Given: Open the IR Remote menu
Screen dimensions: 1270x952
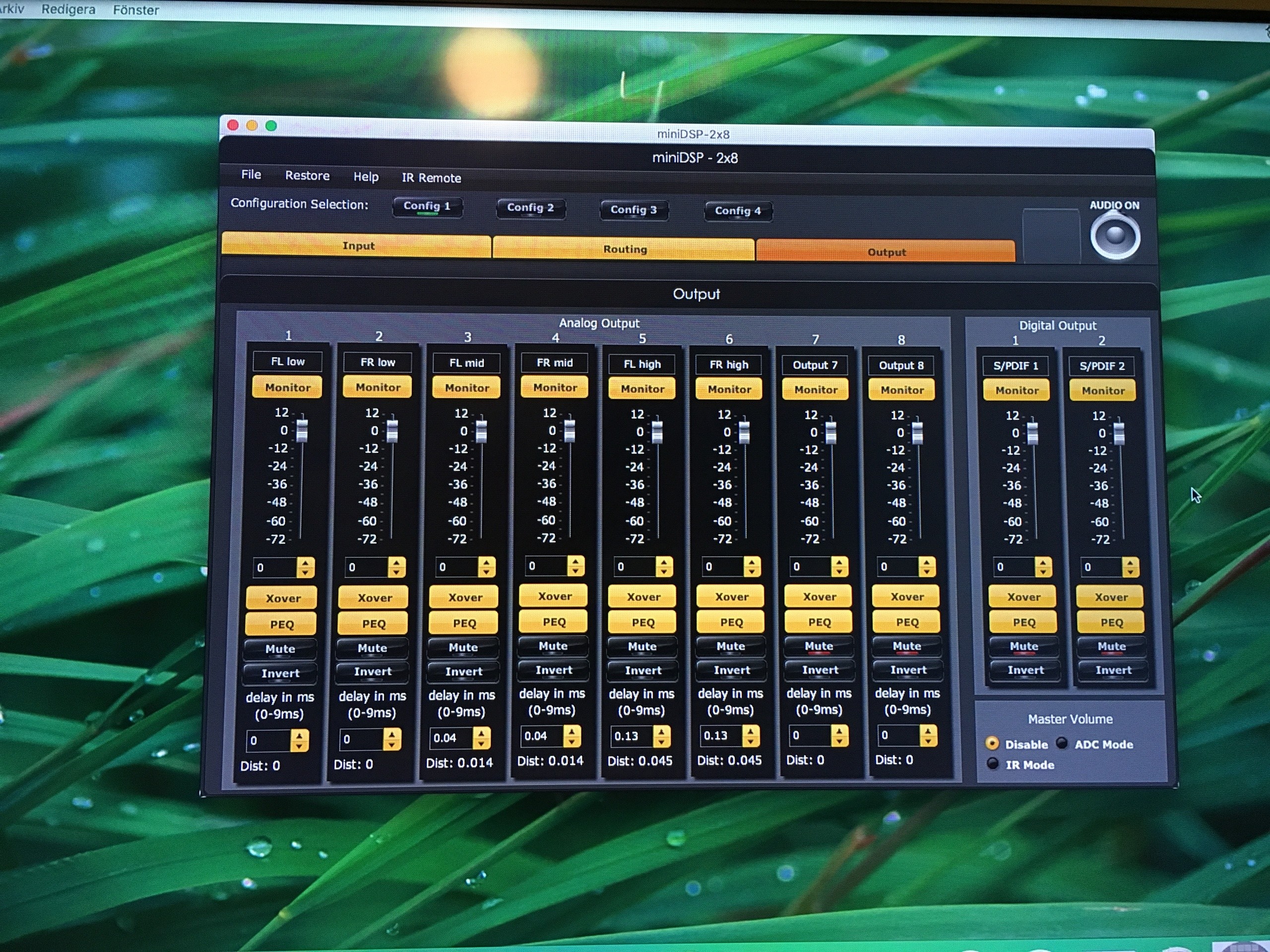Looking at the screenshot, I should pyautogui.click(x=431, y=178).
